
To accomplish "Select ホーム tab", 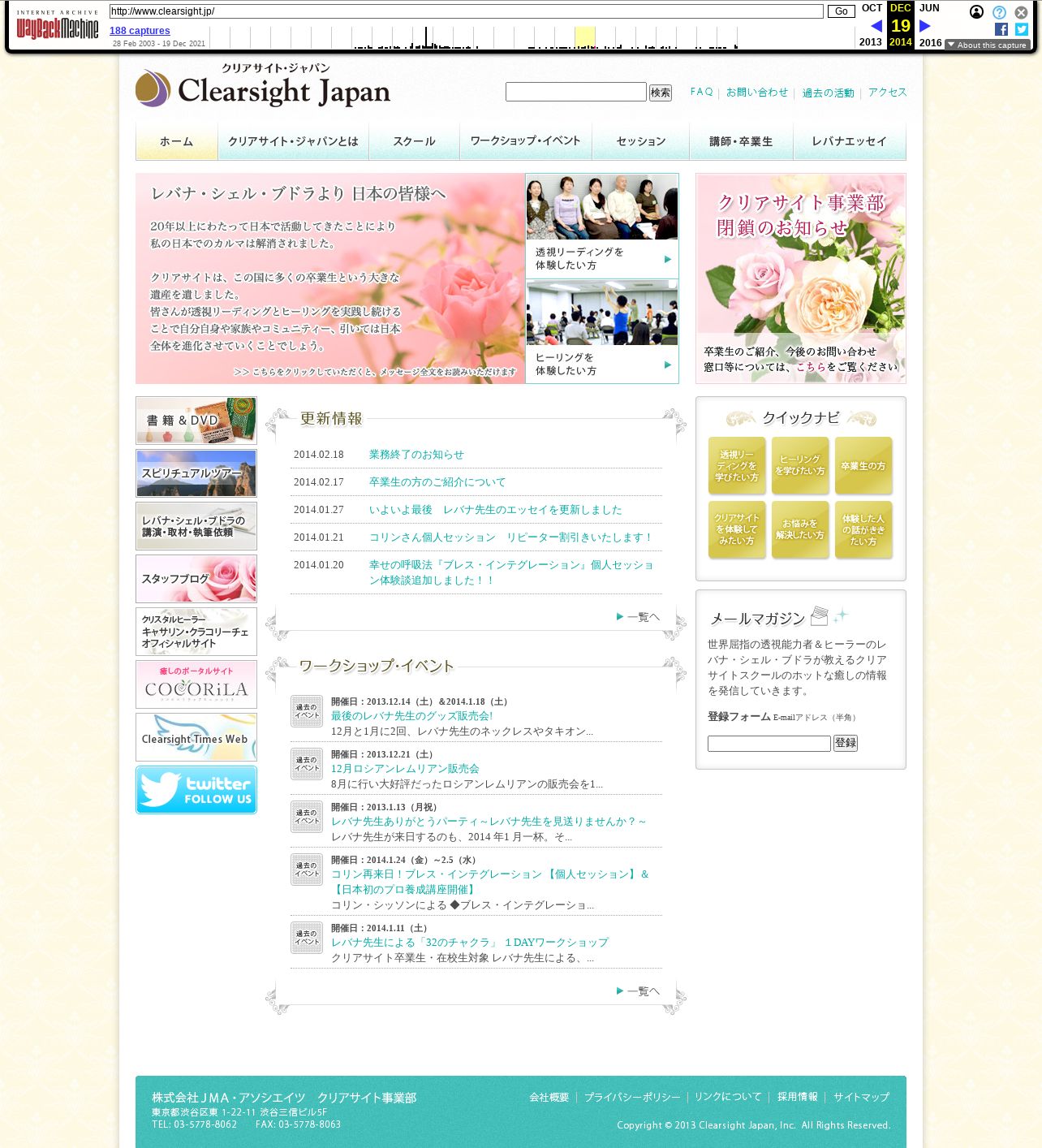I will (177, 141).
